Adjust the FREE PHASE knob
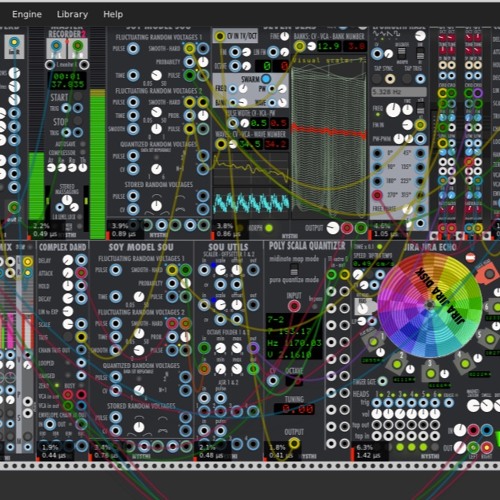 (407, 209)
